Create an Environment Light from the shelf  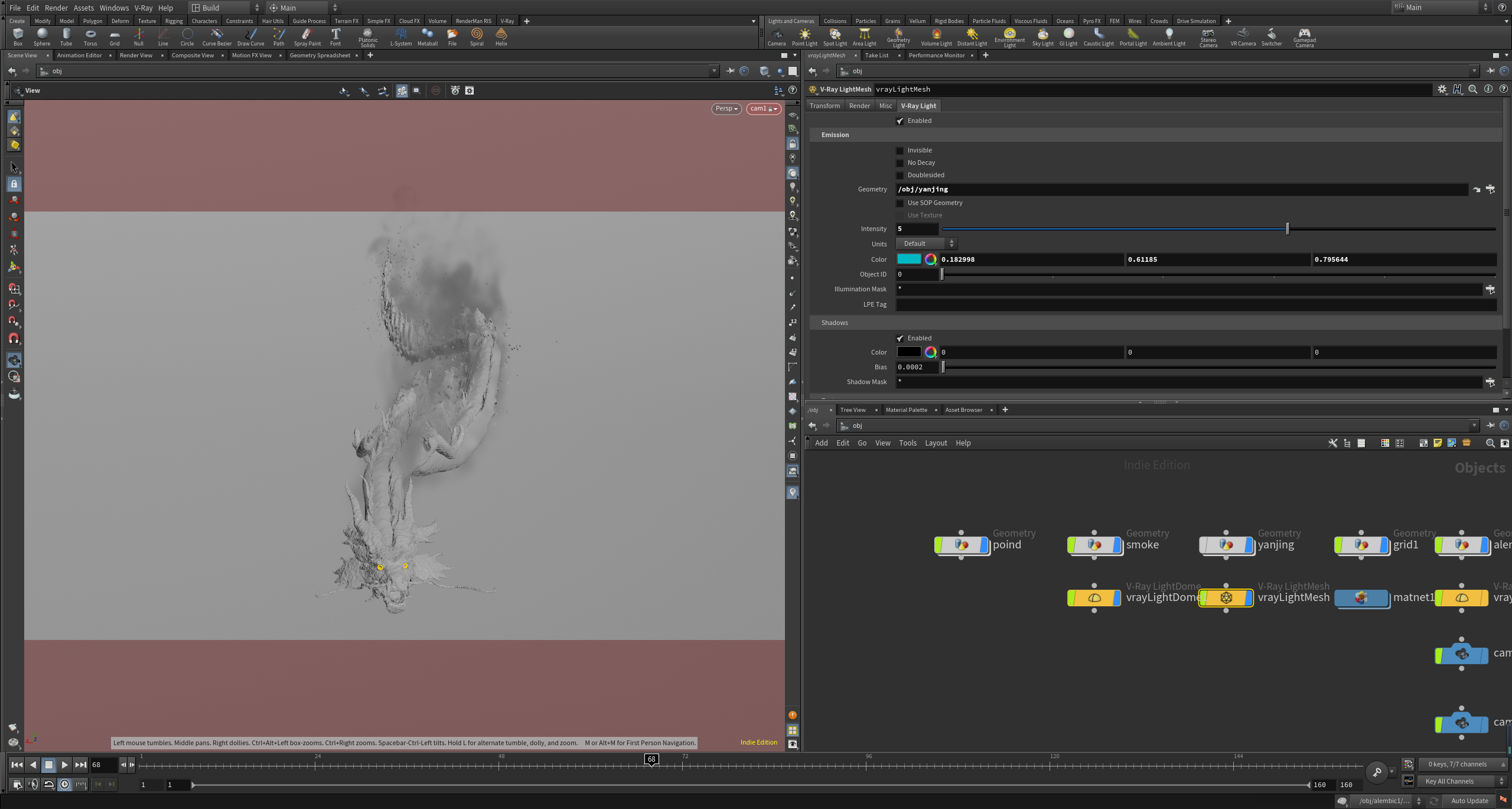1010,37
